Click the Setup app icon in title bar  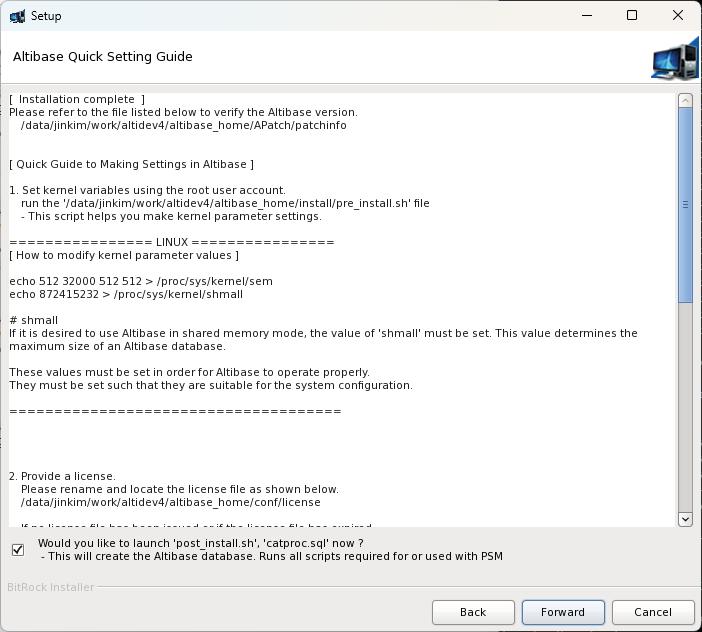[17, 16]
